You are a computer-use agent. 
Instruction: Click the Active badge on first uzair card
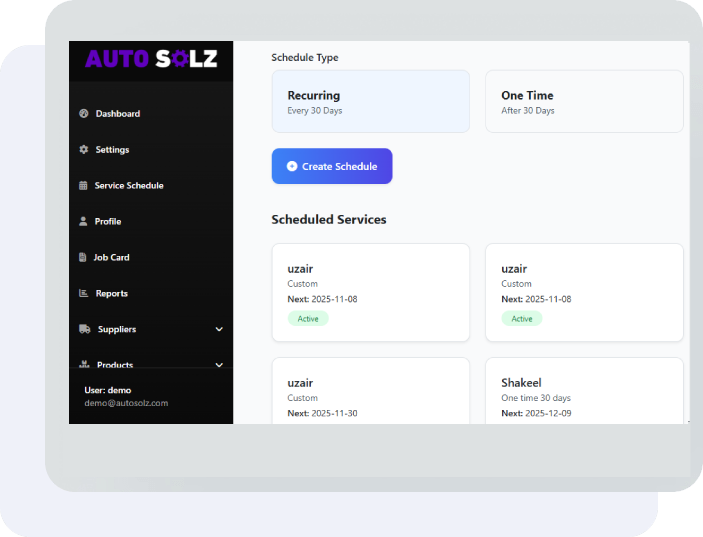click(308, 319)
